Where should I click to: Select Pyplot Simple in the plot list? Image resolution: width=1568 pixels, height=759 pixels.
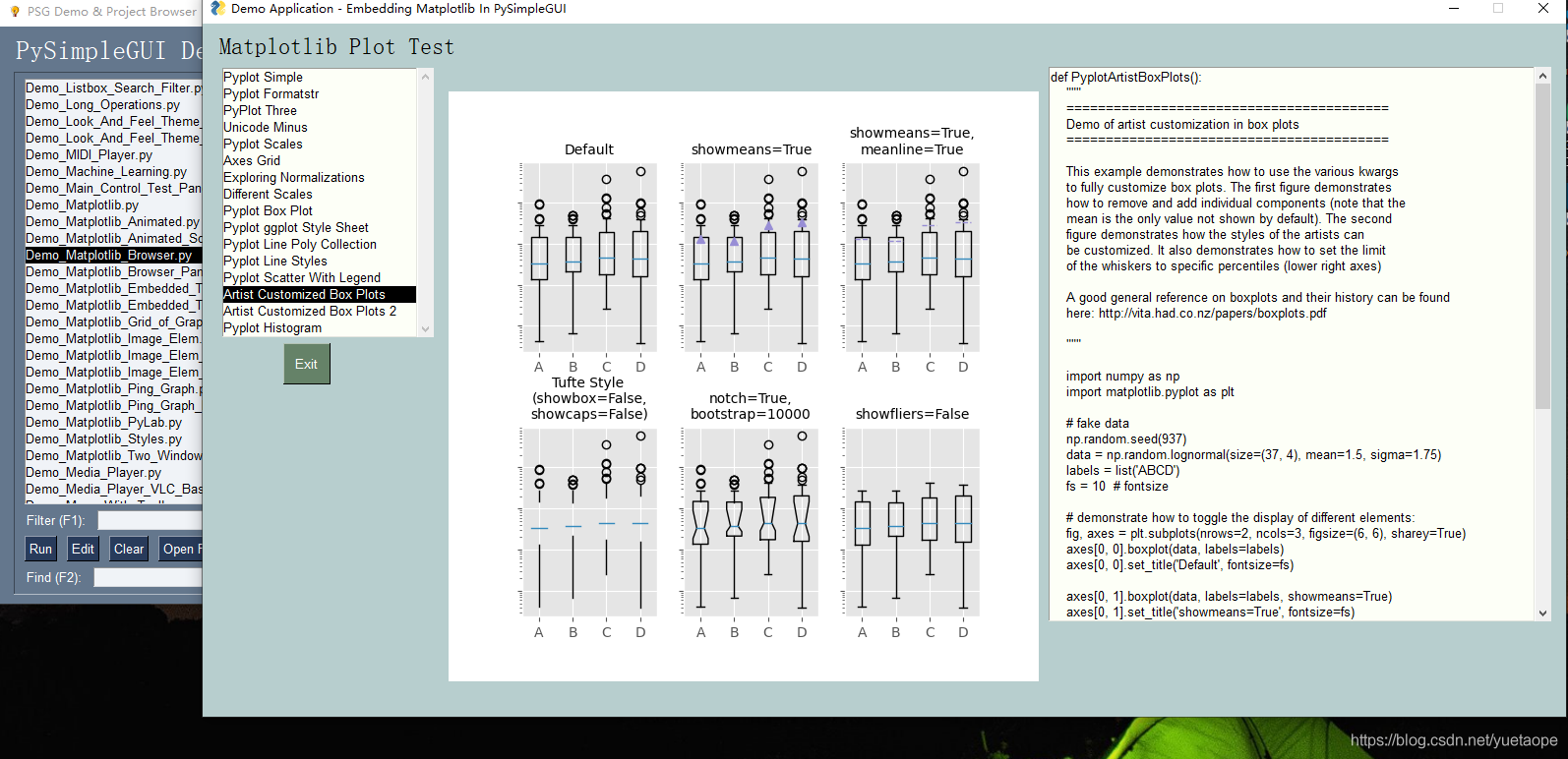[320, 77]
